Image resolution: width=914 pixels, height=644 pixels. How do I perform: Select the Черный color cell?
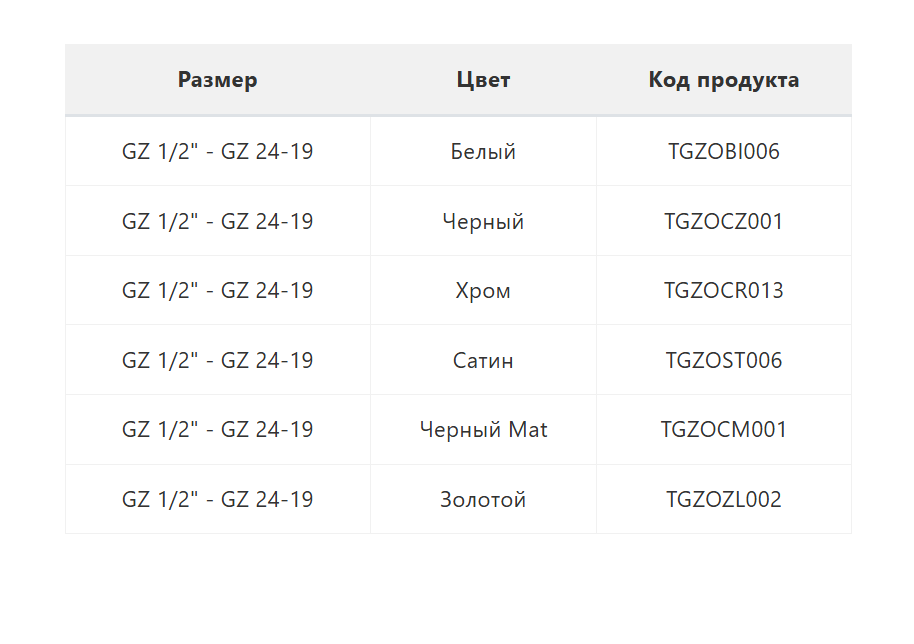[483, 221]
